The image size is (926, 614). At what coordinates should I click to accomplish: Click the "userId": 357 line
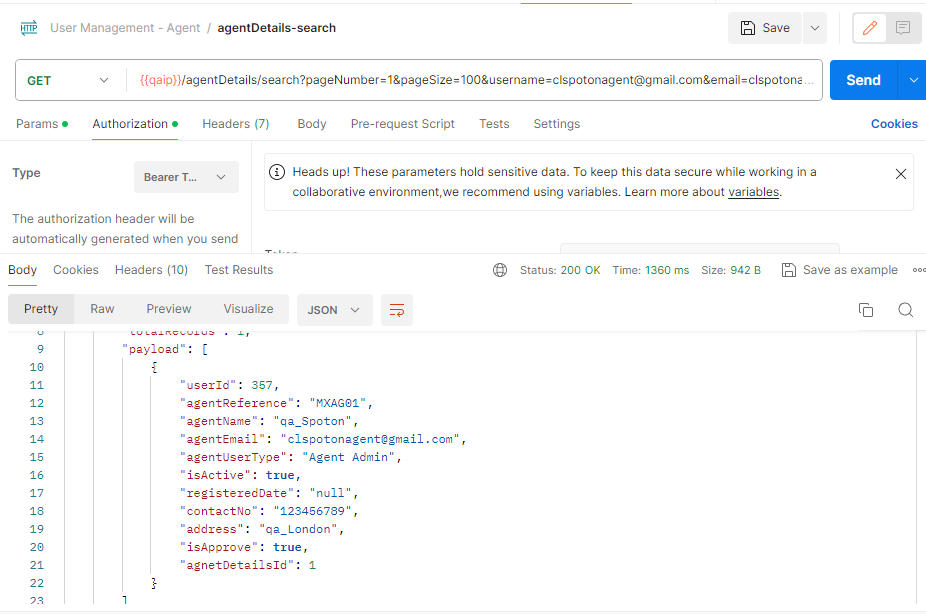pyautogui.click(x=229, y=385)
